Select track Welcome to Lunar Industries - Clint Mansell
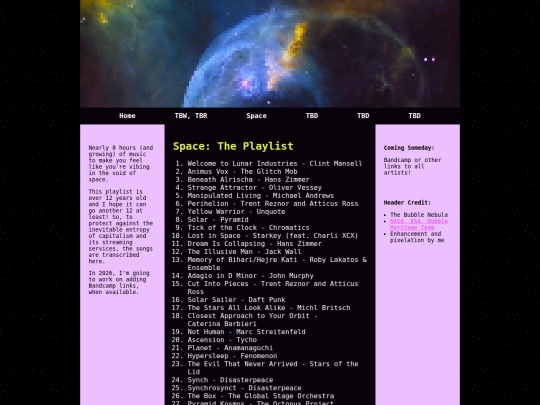Viewport: 540px width, 405px height. 274,164
